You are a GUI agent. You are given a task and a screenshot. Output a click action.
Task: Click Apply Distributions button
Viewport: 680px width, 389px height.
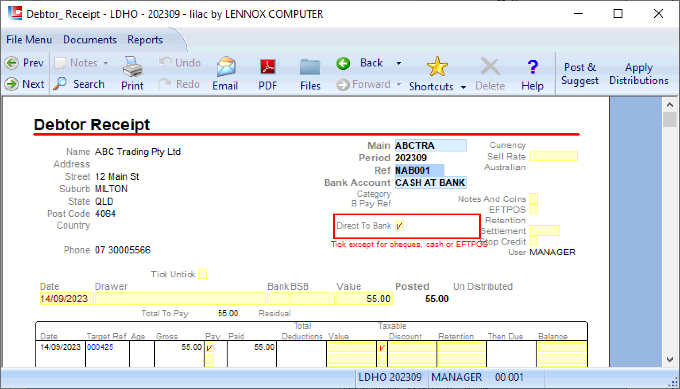coord(639,74)
